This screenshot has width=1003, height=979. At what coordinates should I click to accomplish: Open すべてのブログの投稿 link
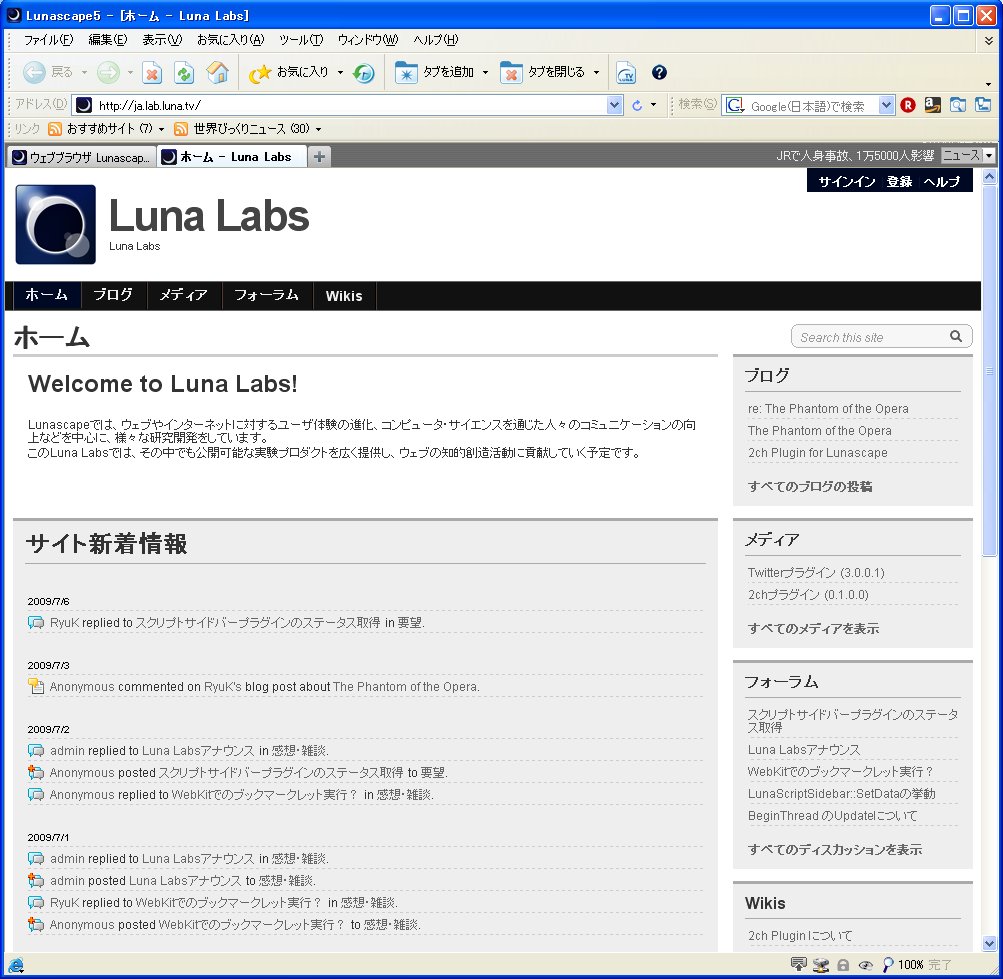tap(810, 486)
